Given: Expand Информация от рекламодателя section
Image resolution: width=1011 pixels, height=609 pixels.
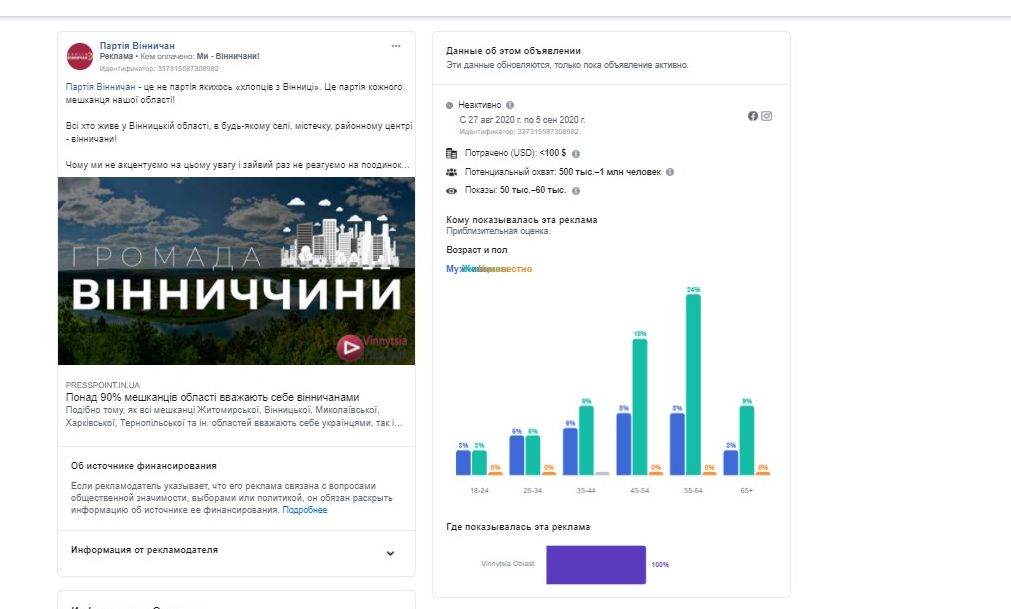Looking at the screenshot, I should pos(390,553).
